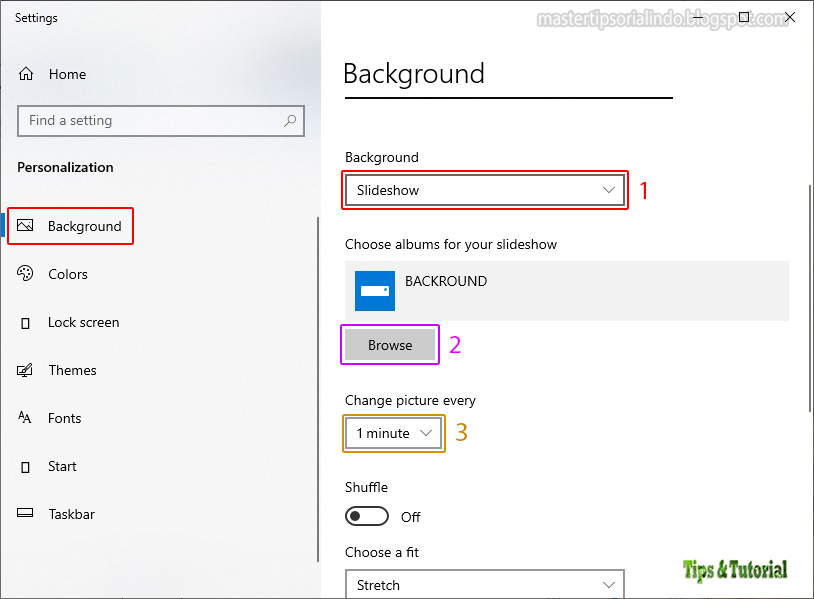Click the Themes brush icon
The height and width of the screenshot is (599, 814).
click(25, 370)
